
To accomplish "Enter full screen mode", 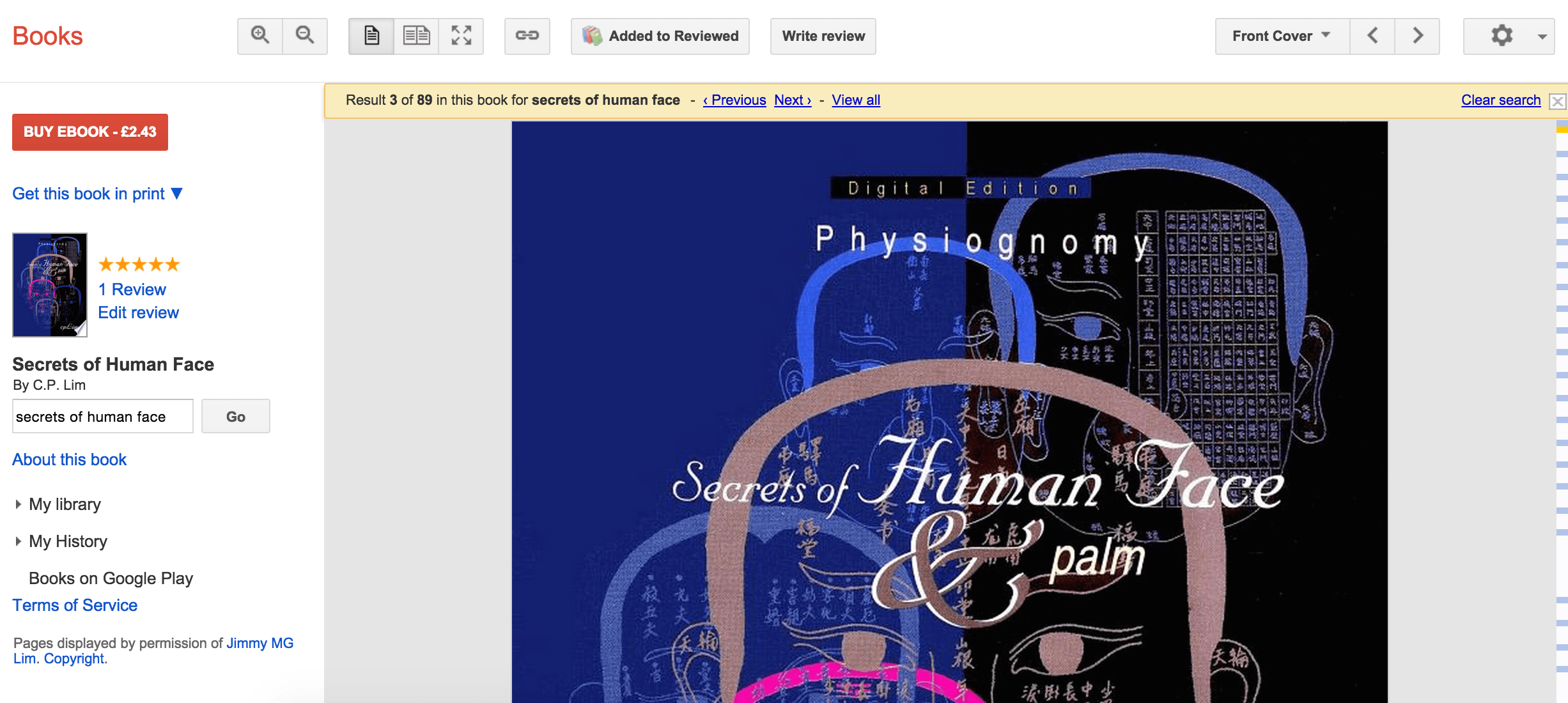I will [x=461, y=36].
